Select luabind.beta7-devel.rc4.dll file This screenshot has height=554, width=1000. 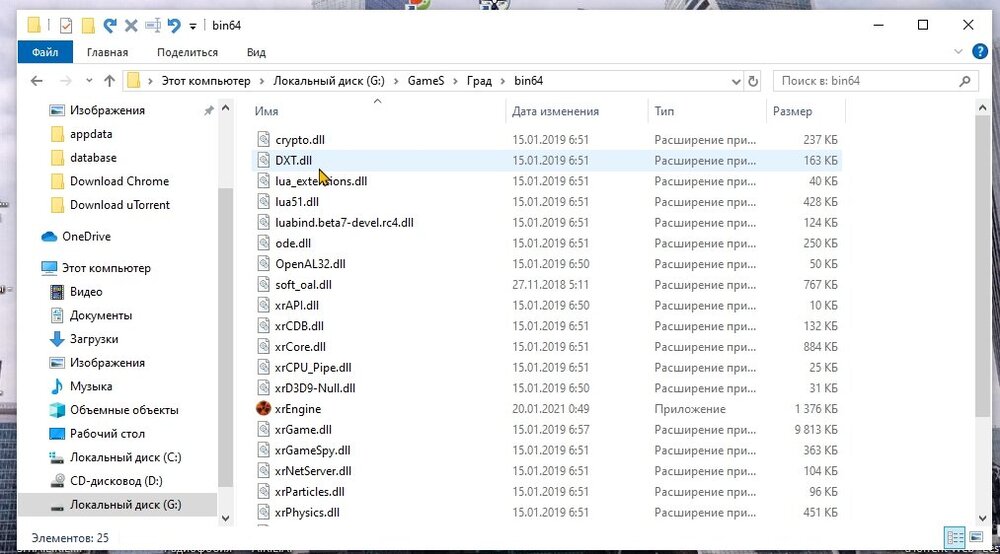coord(344,222)
